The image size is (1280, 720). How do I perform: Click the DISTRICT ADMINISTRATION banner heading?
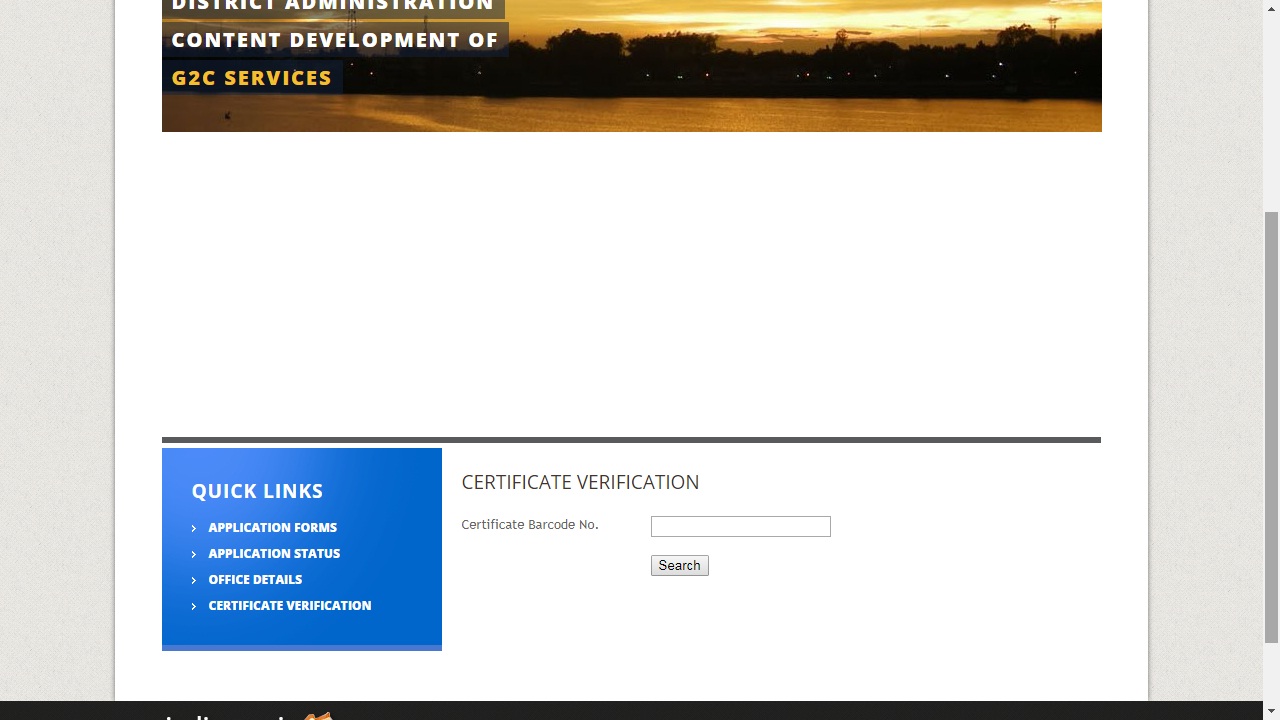coord(330,5)
